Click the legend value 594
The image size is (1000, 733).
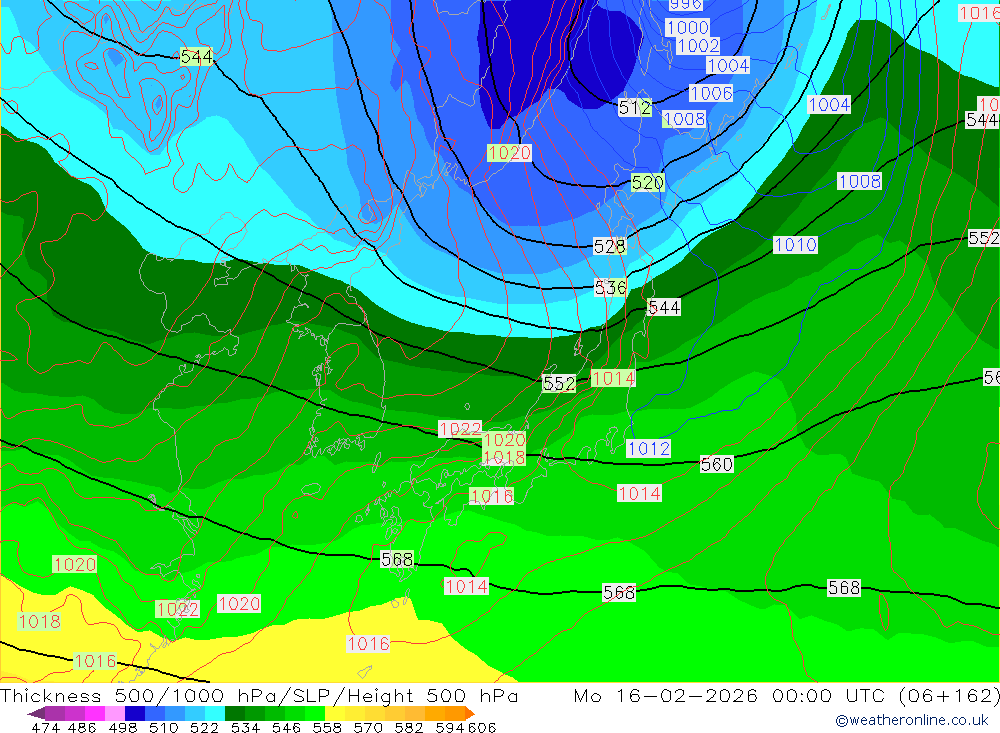[x=450, y=727]
